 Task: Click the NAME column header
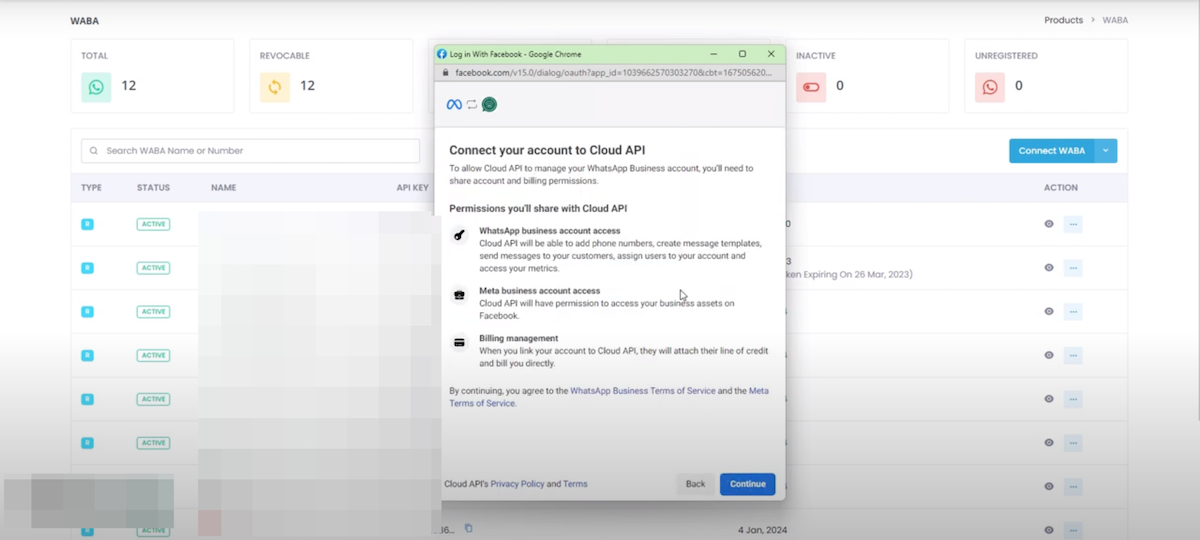(x=223, y=188)
